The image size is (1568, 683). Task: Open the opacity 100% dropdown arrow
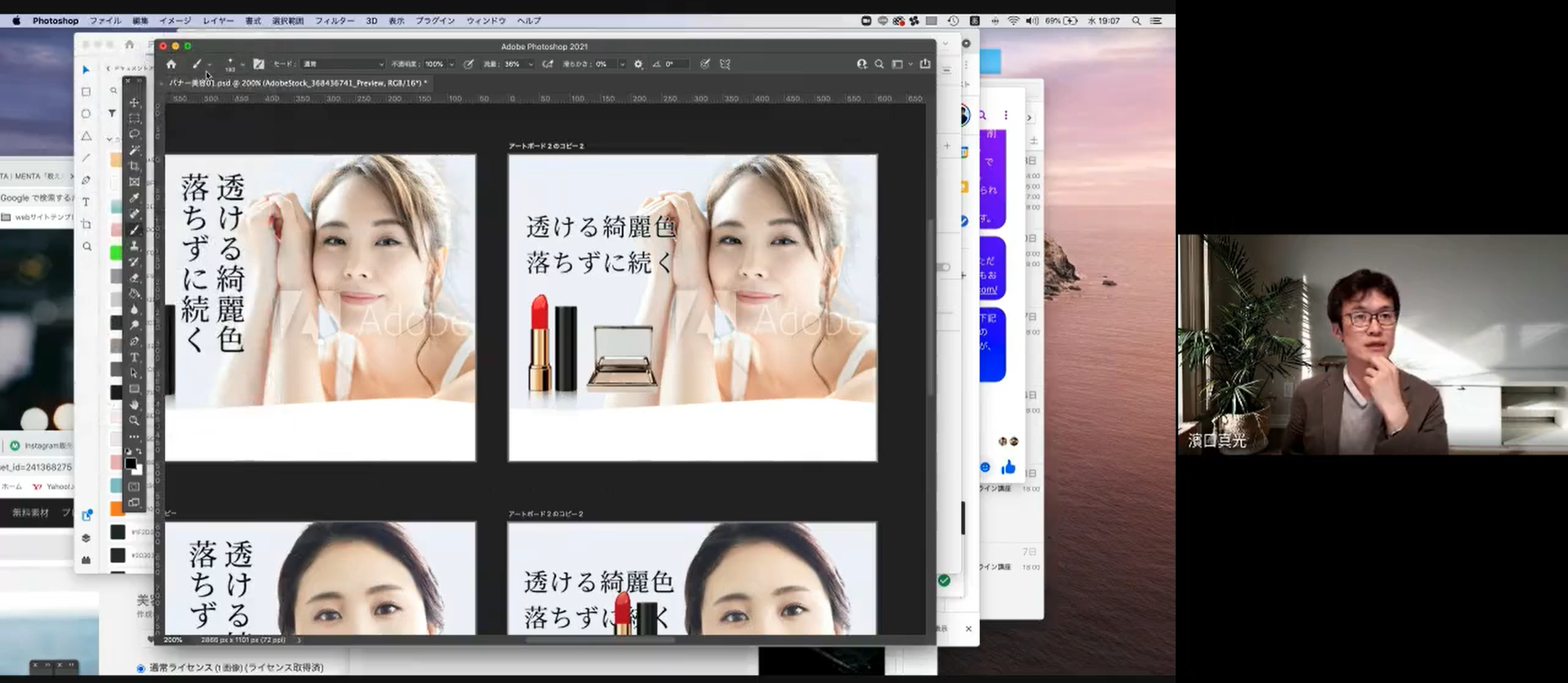click(x=452, y=64)
